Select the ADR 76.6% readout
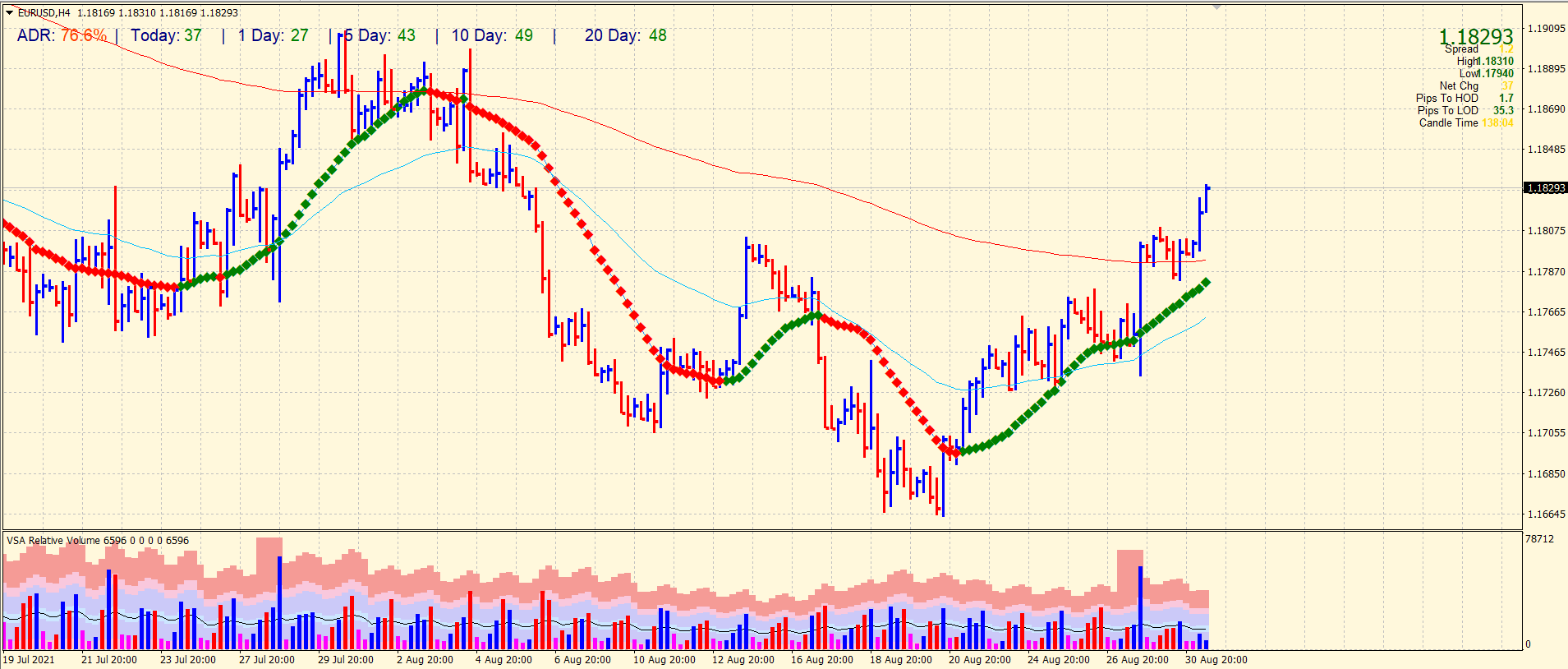 [62, 35]
